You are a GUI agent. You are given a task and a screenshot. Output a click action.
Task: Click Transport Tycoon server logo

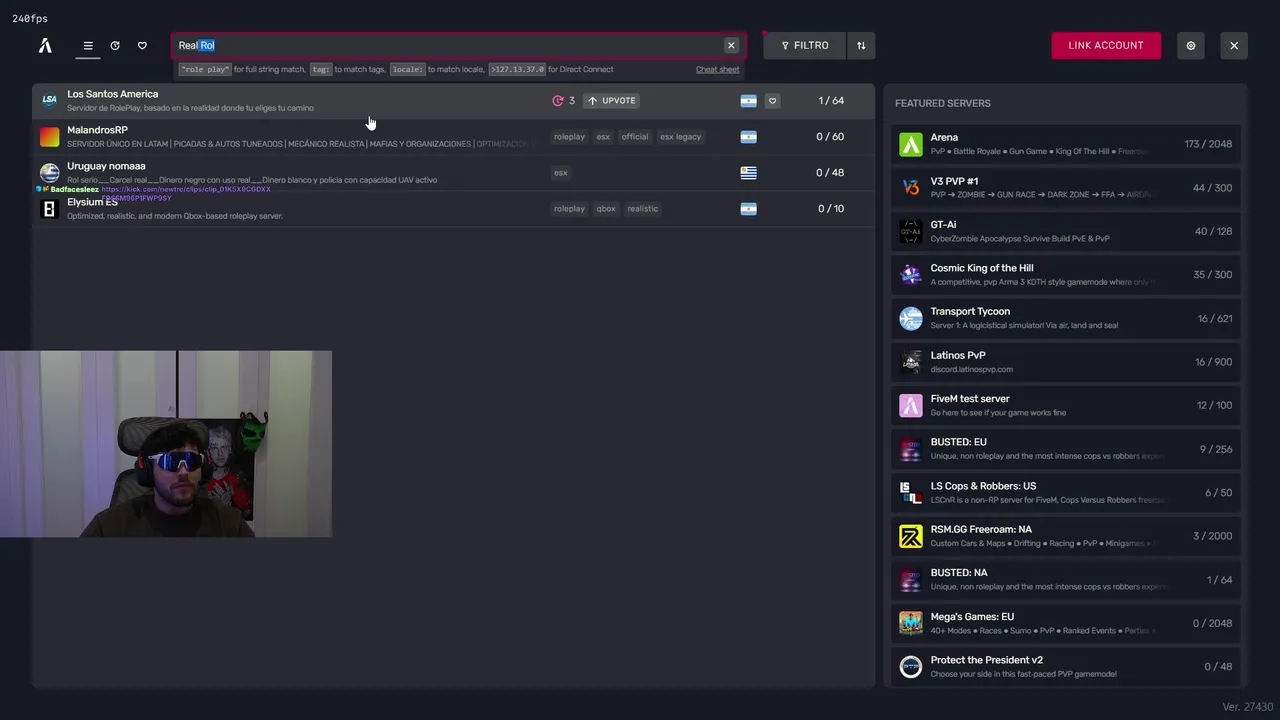coord(911,318)
